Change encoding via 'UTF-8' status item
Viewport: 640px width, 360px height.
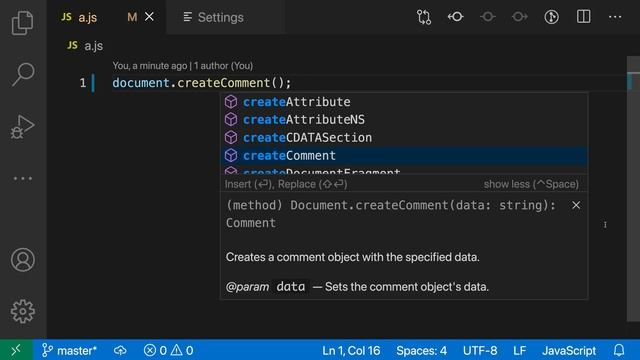click(x=480, y=351)
